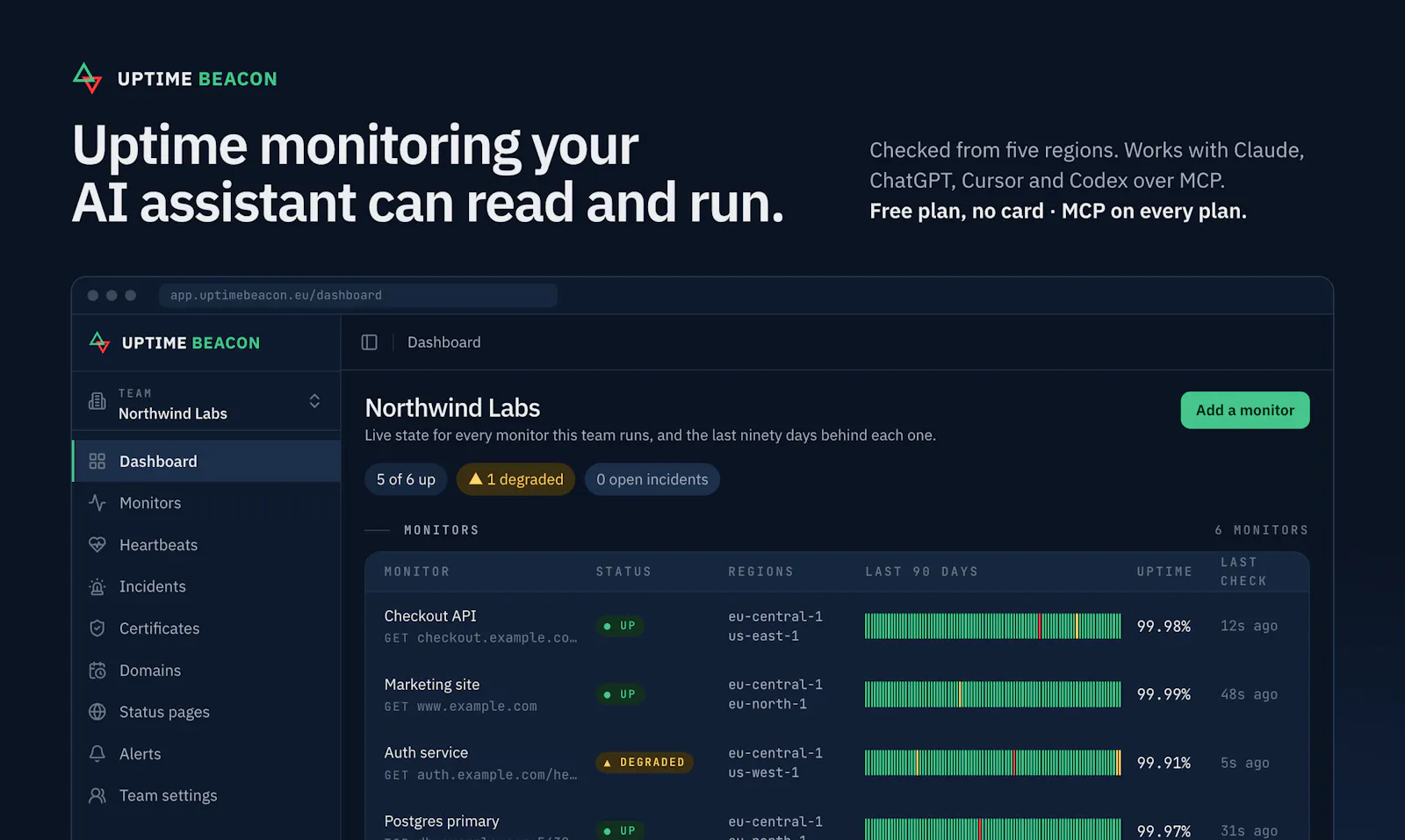The height and width of the screenshot is (840, 1405).
Task: Click the DEGRADED status badge for Auth service
Action: [645, 763]
